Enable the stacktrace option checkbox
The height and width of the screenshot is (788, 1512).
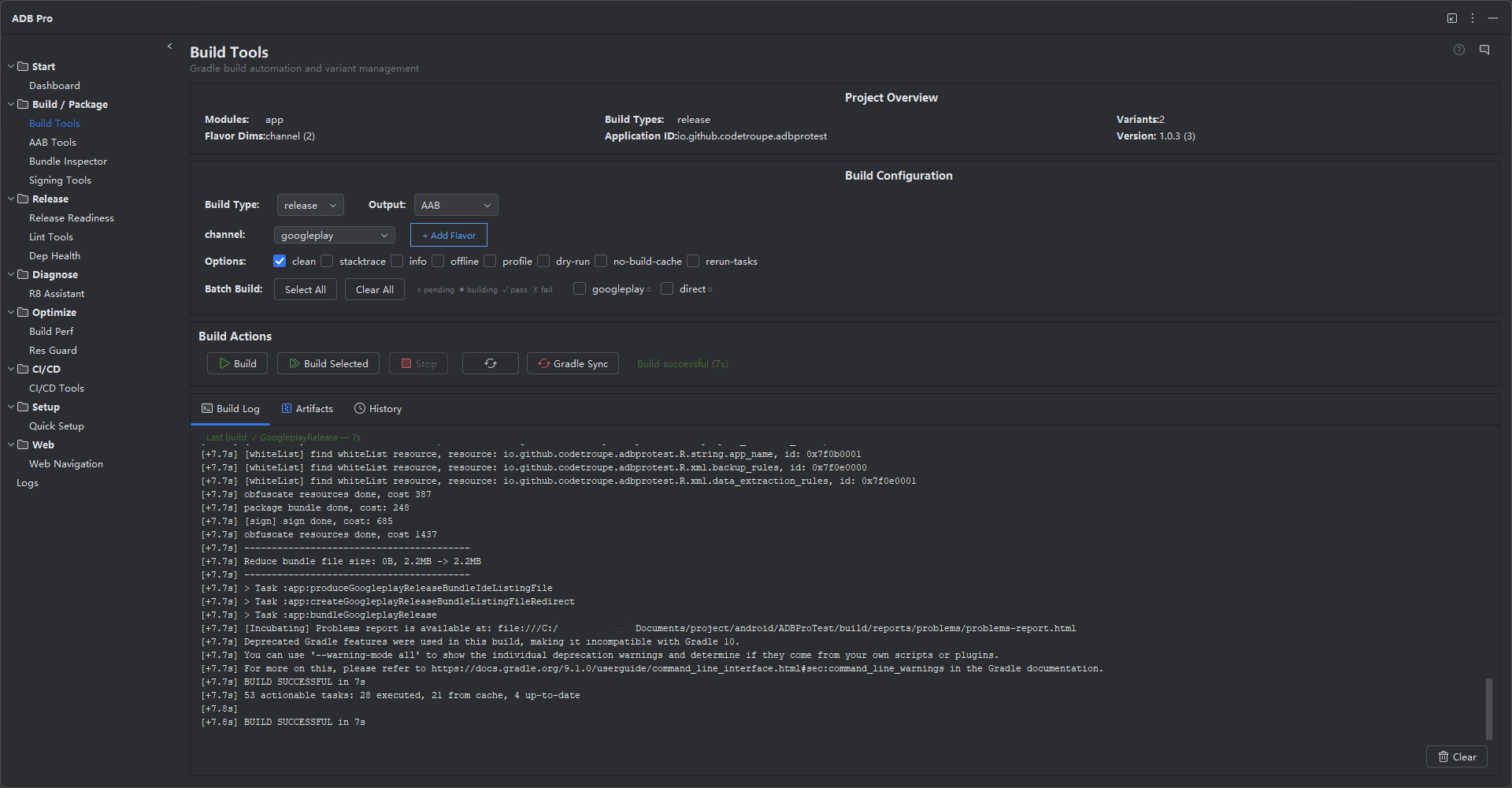tap(327, 261)
